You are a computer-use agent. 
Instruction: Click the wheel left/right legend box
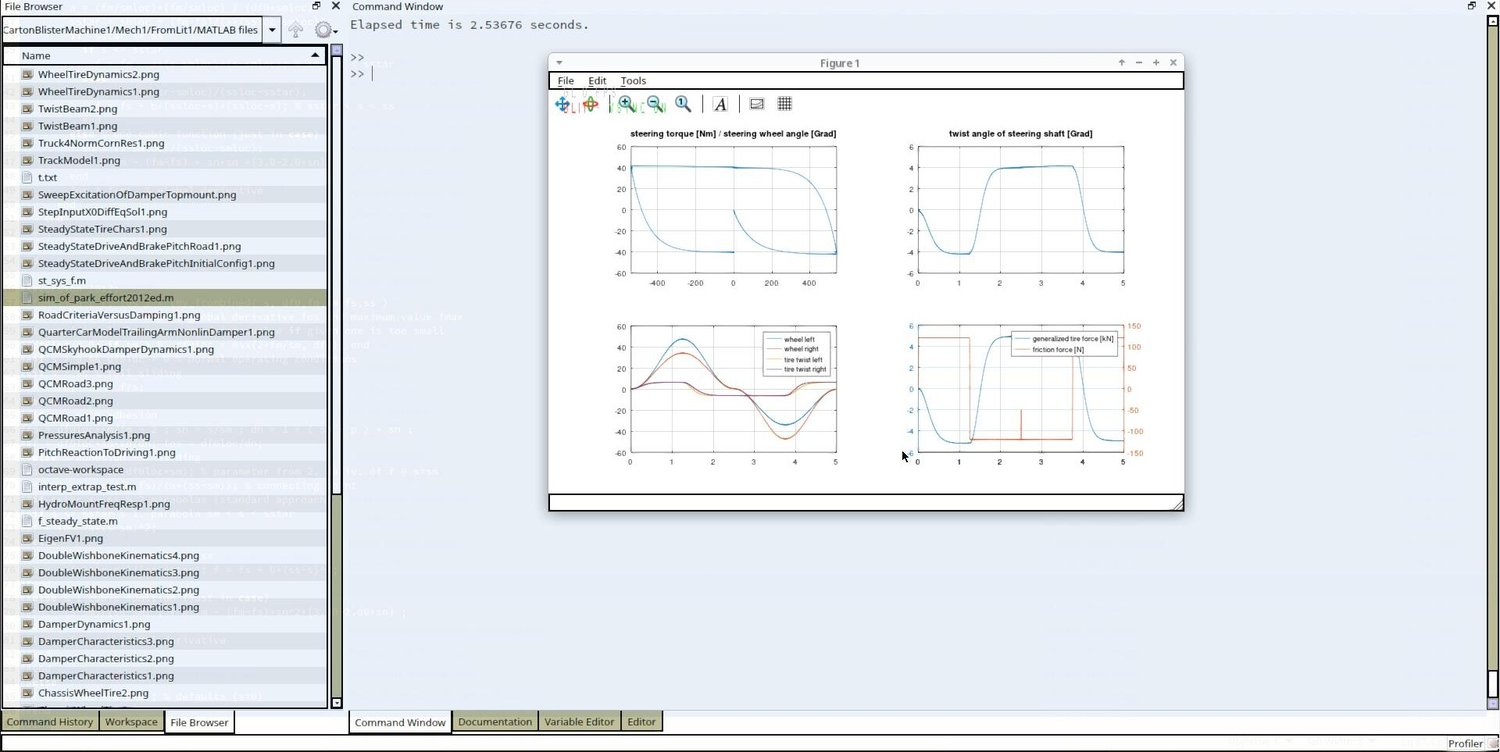click(x=797, y=355)
